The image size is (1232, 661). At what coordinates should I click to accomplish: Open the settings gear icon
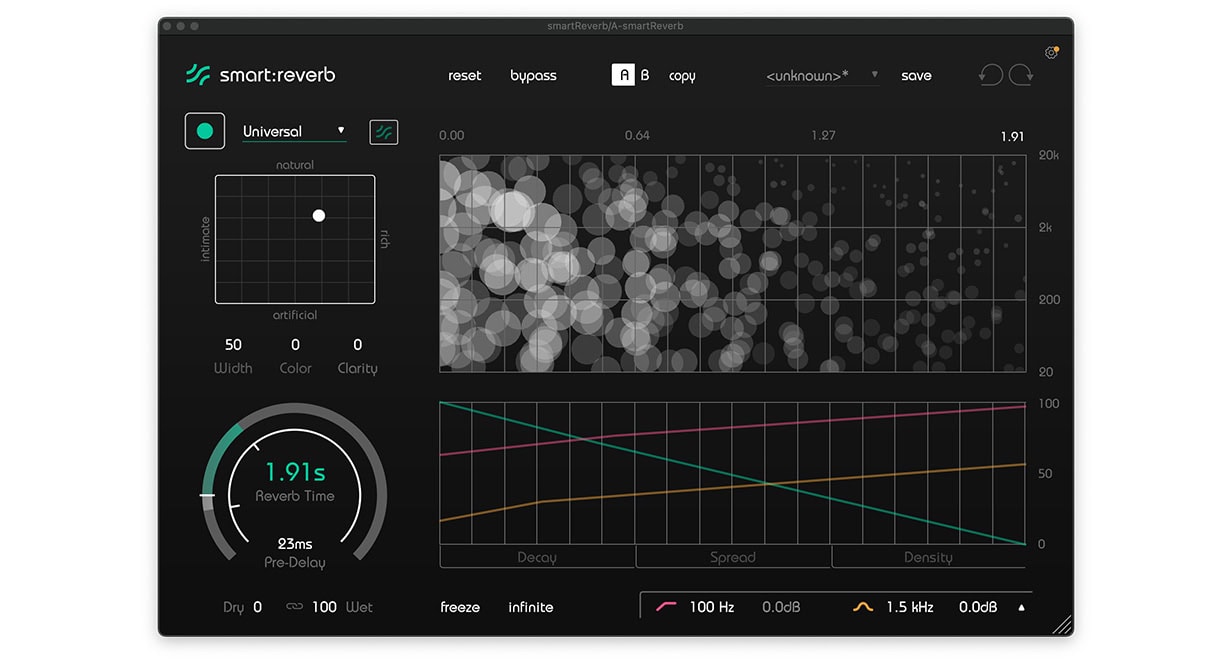1051,53
